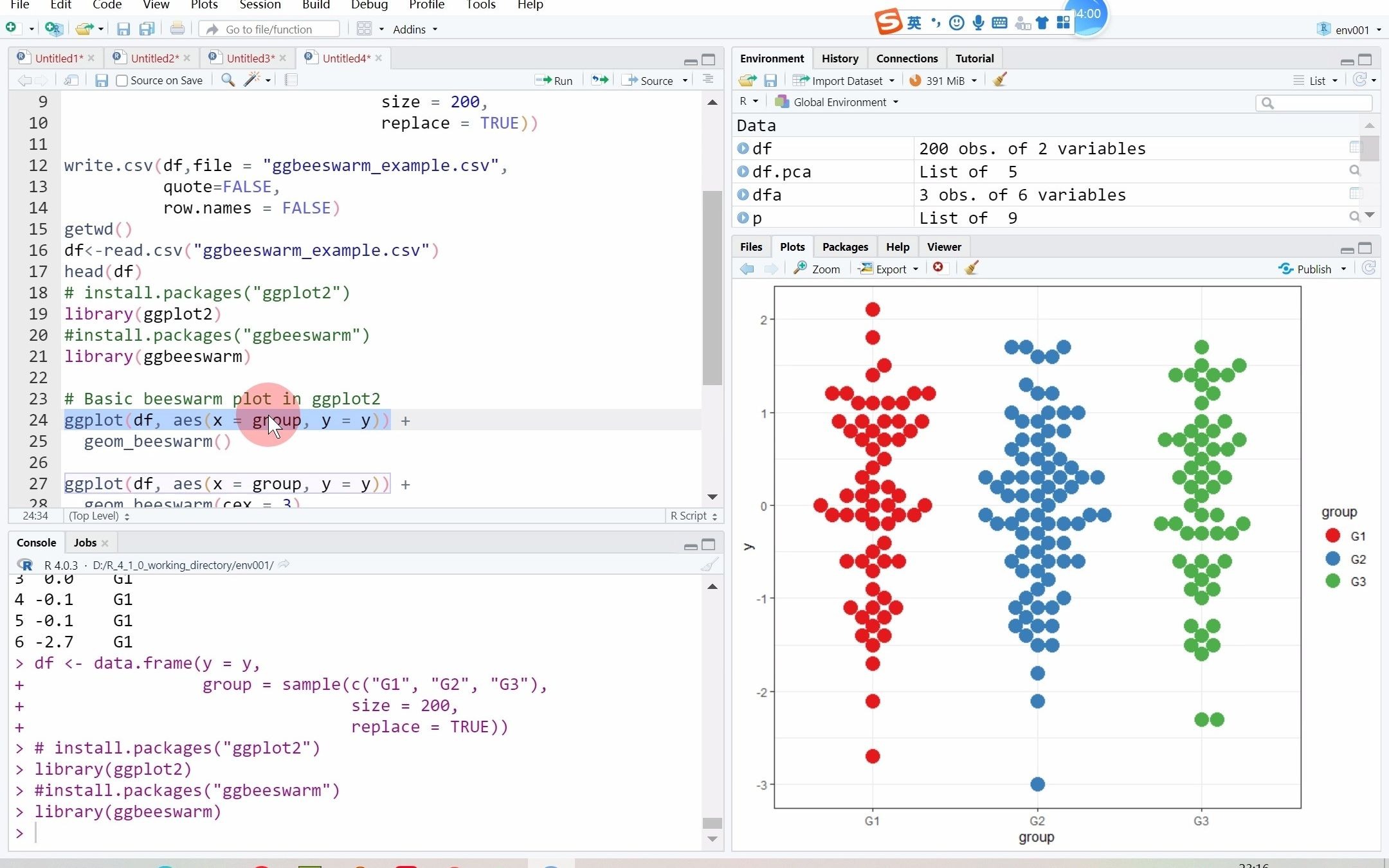Save the current document in editor toolbar
The height and width of the screenshot is (868, 1389).
point(101,80)
